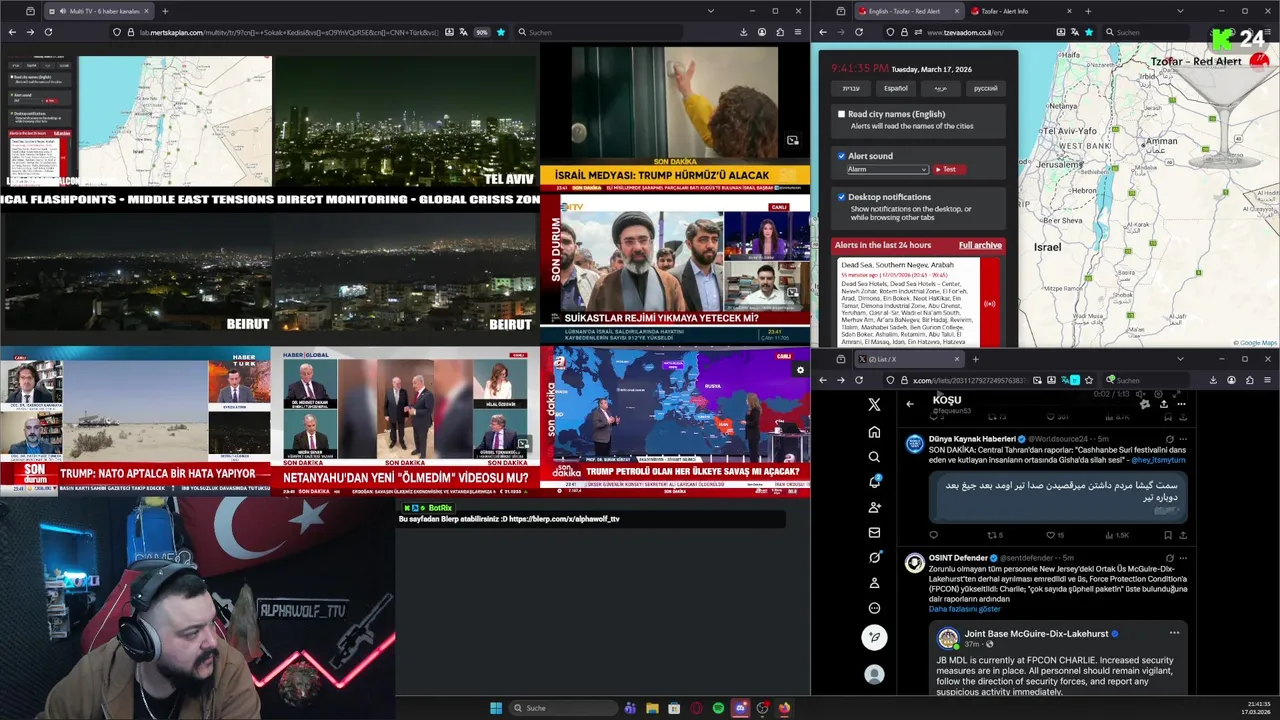This screenshot has width=1280, height=720.
Task: Open the Full archive link
Action: 980,245
